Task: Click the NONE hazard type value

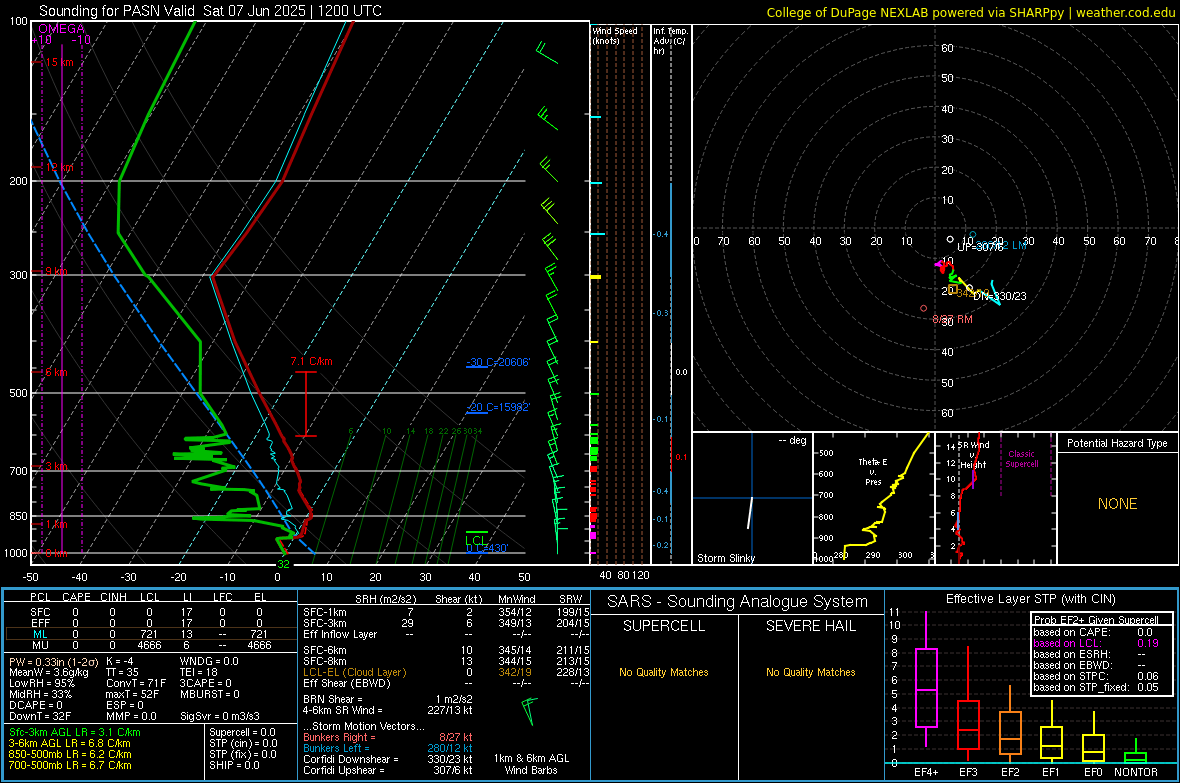Action: coord(1117,504)
